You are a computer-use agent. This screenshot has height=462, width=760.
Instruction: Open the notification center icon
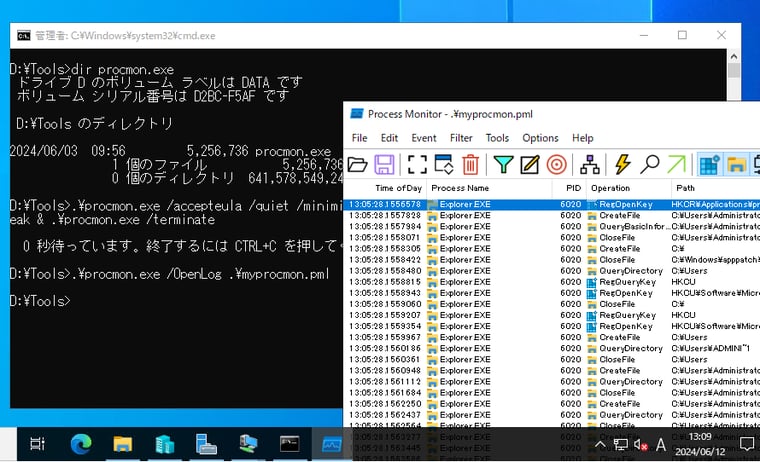tap(746, 444)
